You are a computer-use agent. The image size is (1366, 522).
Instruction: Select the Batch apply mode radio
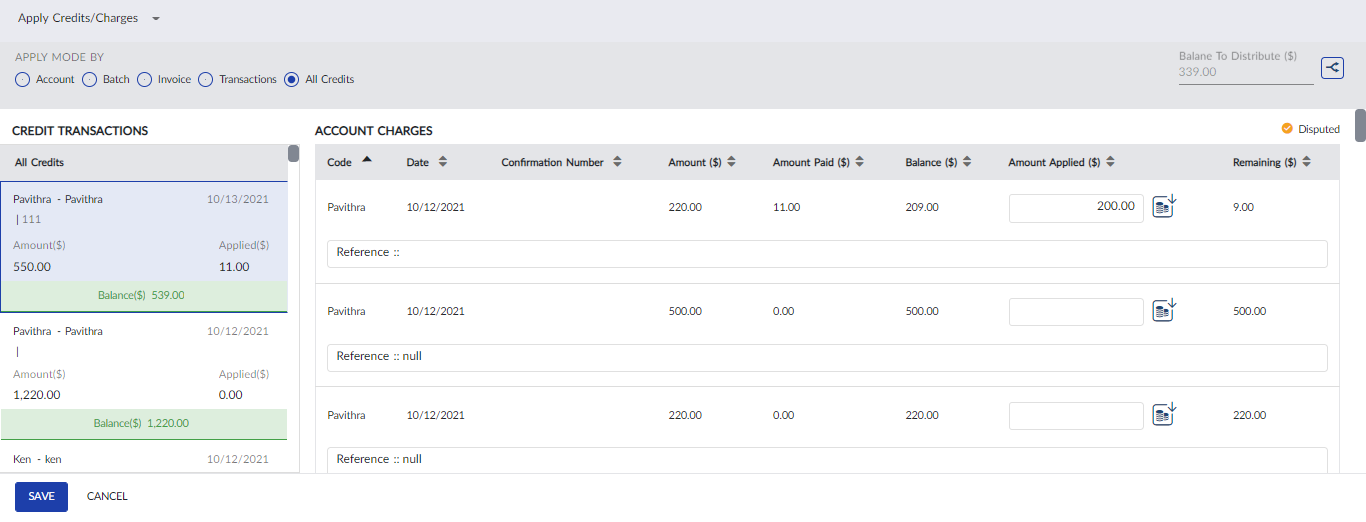[89, 79]
